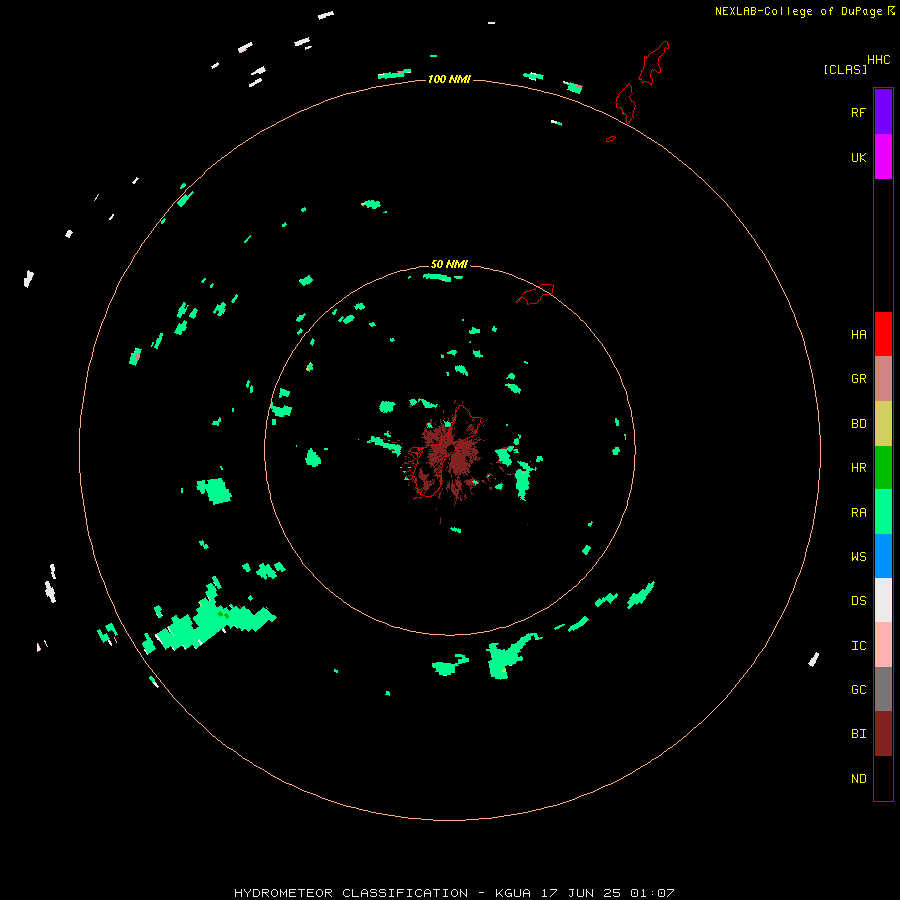Select the IC light pink legend swatch

click(x=883, y=645)
